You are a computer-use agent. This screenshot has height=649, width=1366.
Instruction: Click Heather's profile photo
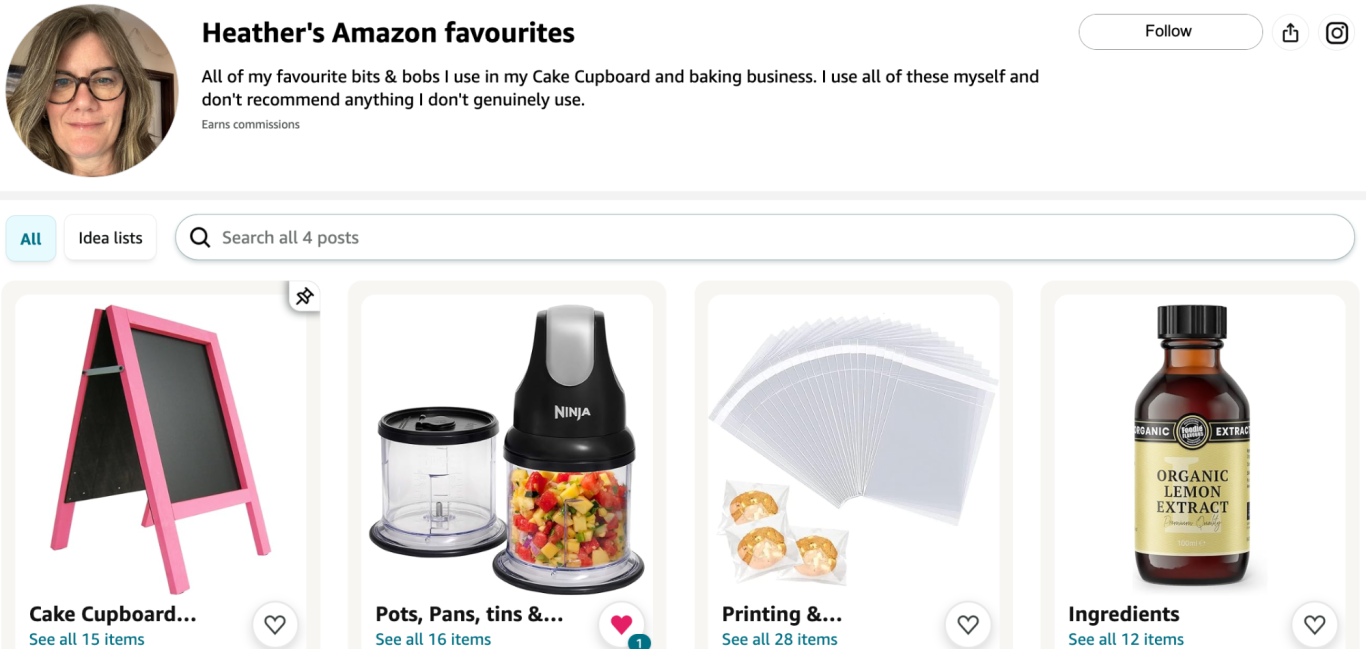[92, 91]
